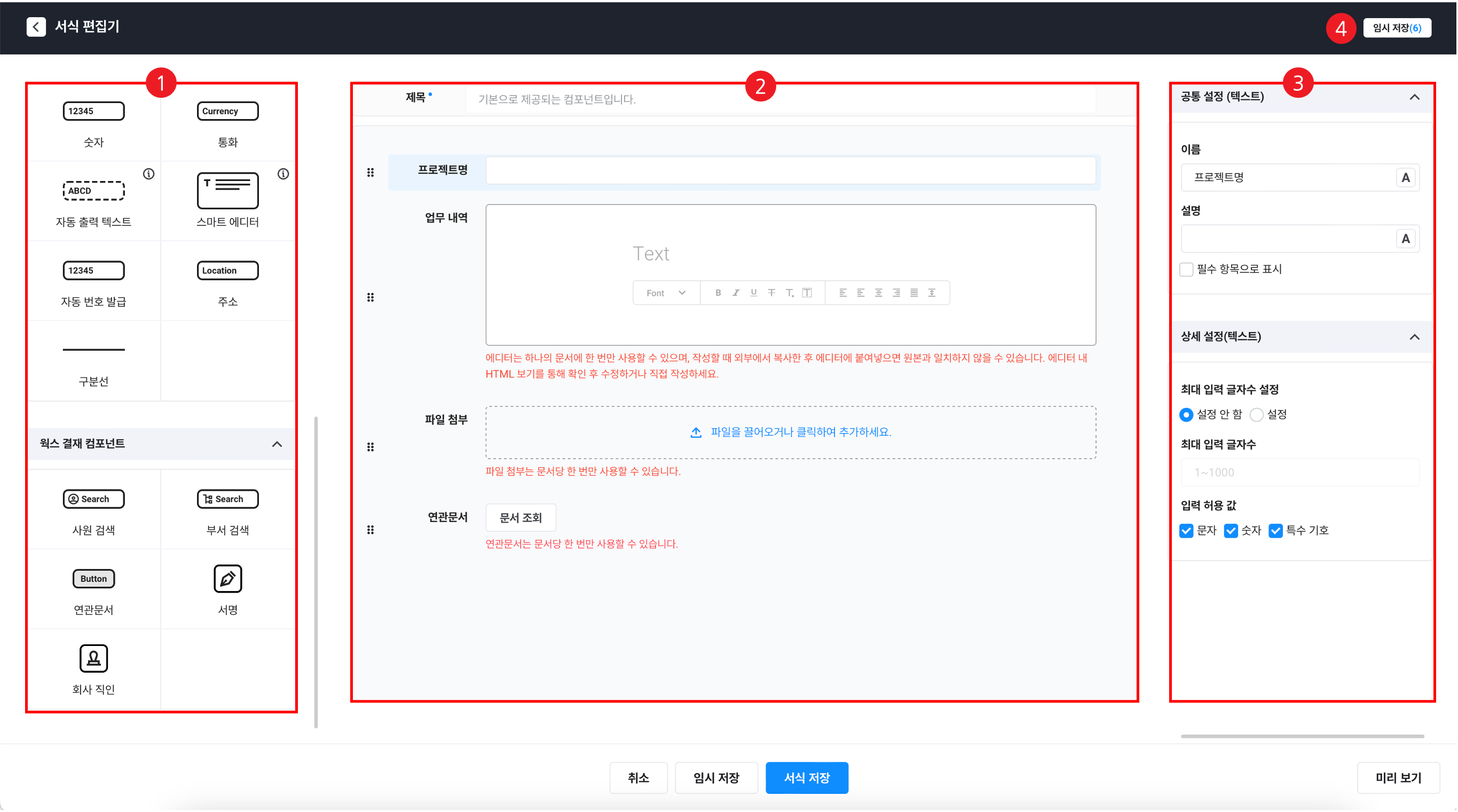Viewport: 1458px width, 812px height.
Task: Check 필수 항목으로 표시 checkbox
Action: pyautogui.click(x=1186, y=270)
